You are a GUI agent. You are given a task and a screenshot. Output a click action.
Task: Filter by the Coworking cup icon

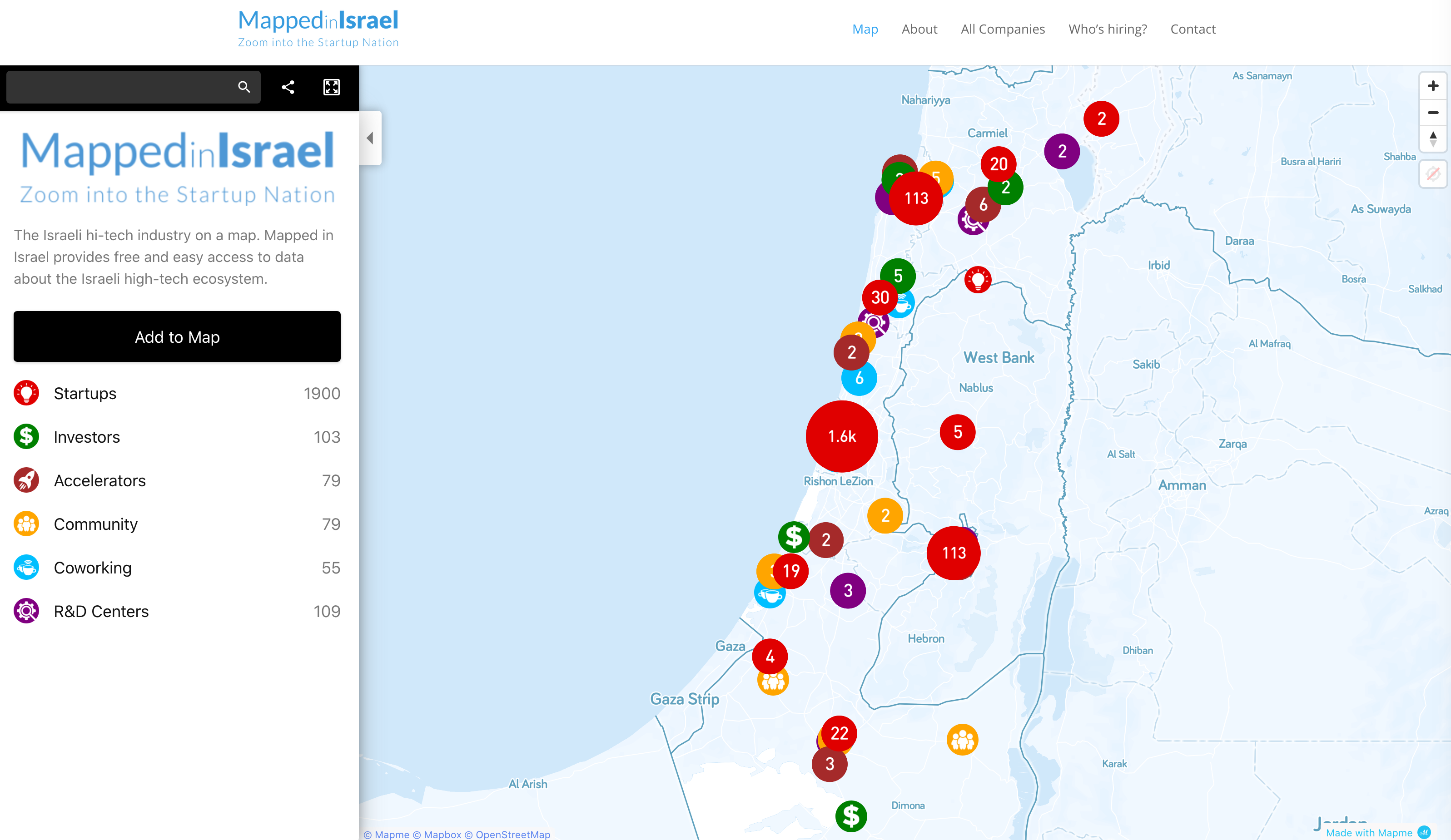click(26, 567)
